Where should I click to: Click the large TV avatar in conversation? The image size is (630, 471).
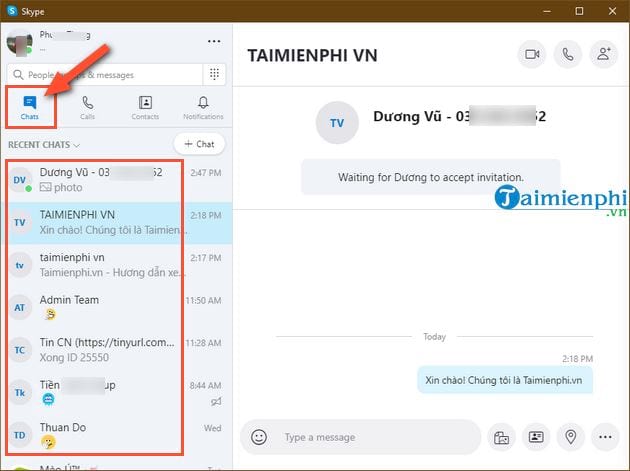point(337,123)
